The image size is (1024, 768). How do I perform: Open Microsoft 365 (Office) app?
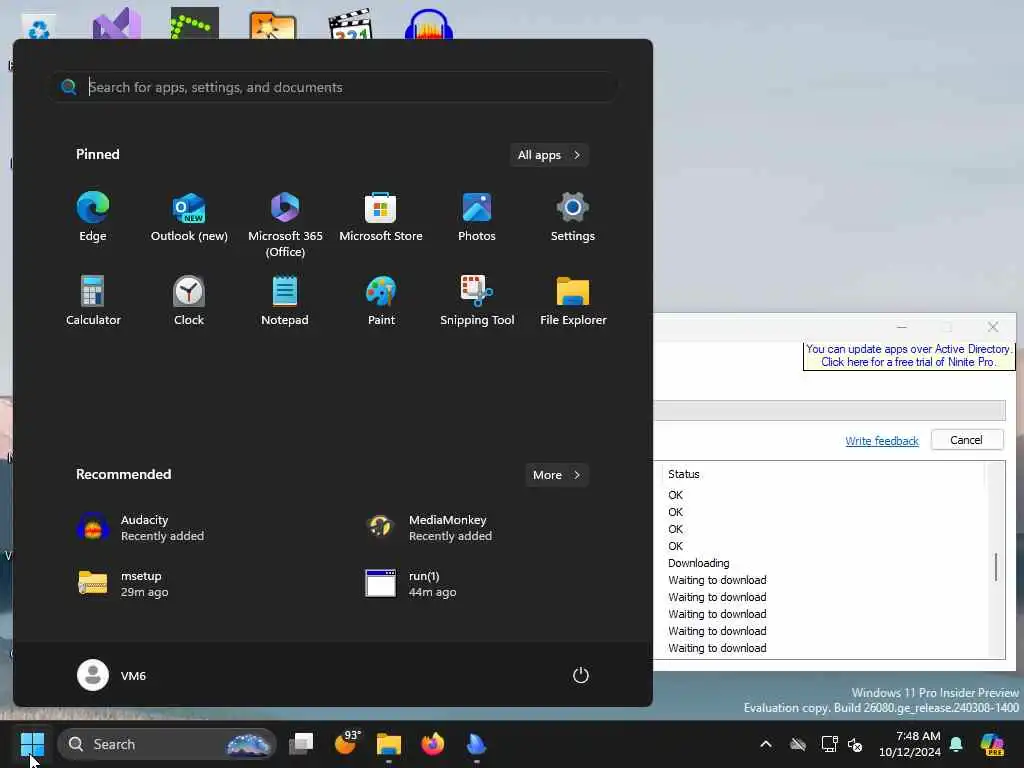coord(285,225)
